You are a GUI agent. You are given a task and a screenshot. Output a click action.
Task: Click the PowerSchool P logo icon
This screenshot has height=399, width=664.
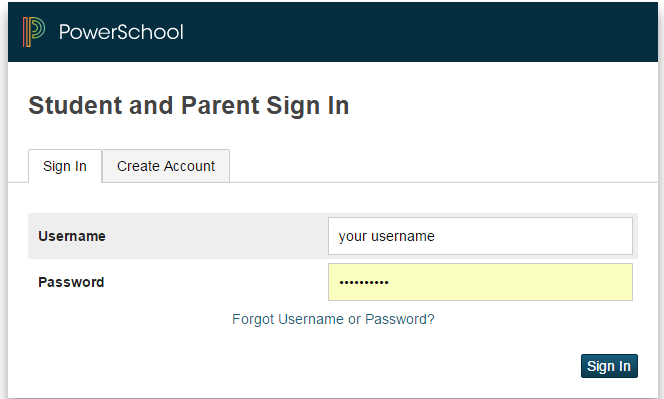(34, 32)
